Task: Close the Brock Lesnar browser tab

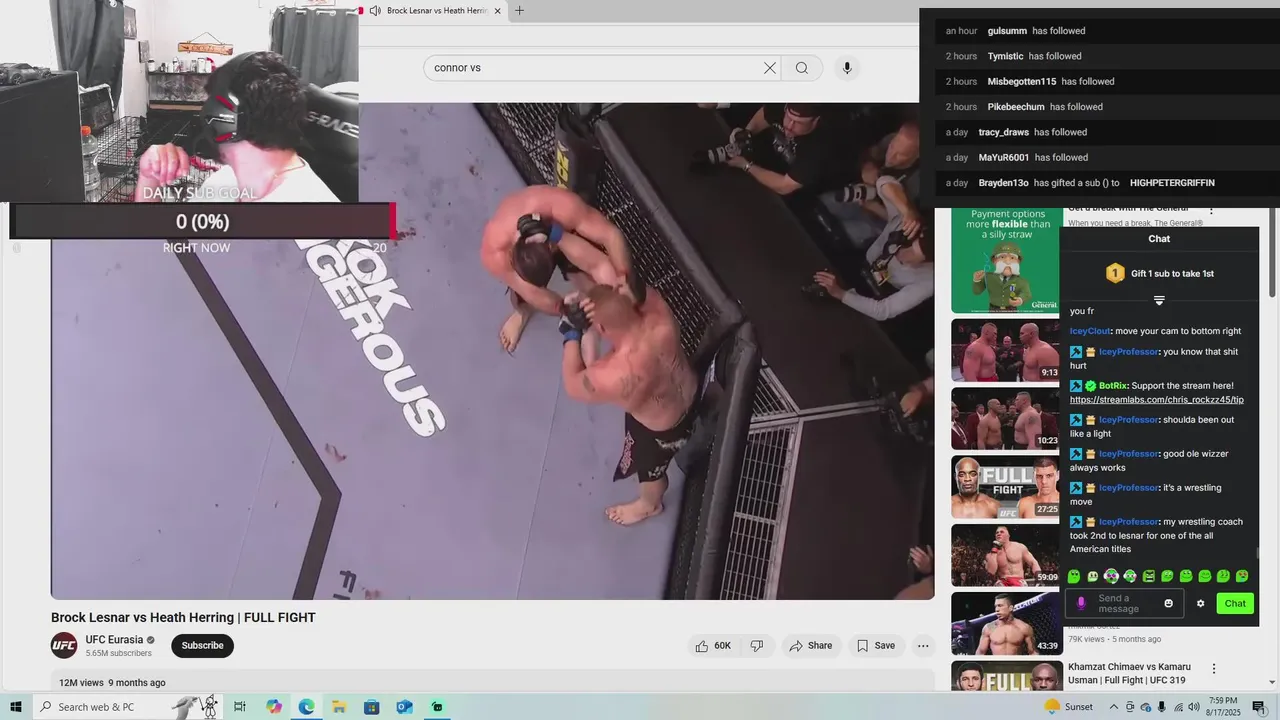Action: [x=497, y=11]
